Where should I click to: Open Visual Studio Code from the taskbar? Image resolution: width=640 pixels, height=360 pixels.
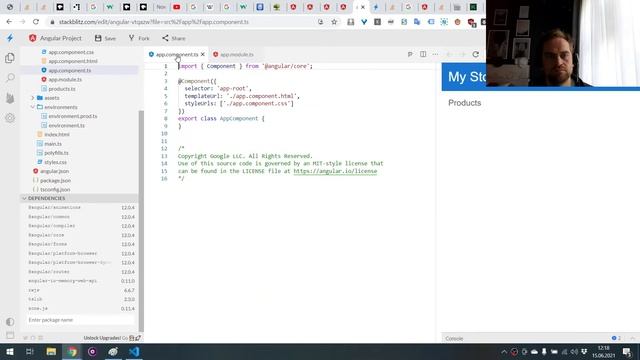pyautogui.click(x=134, y=351)
